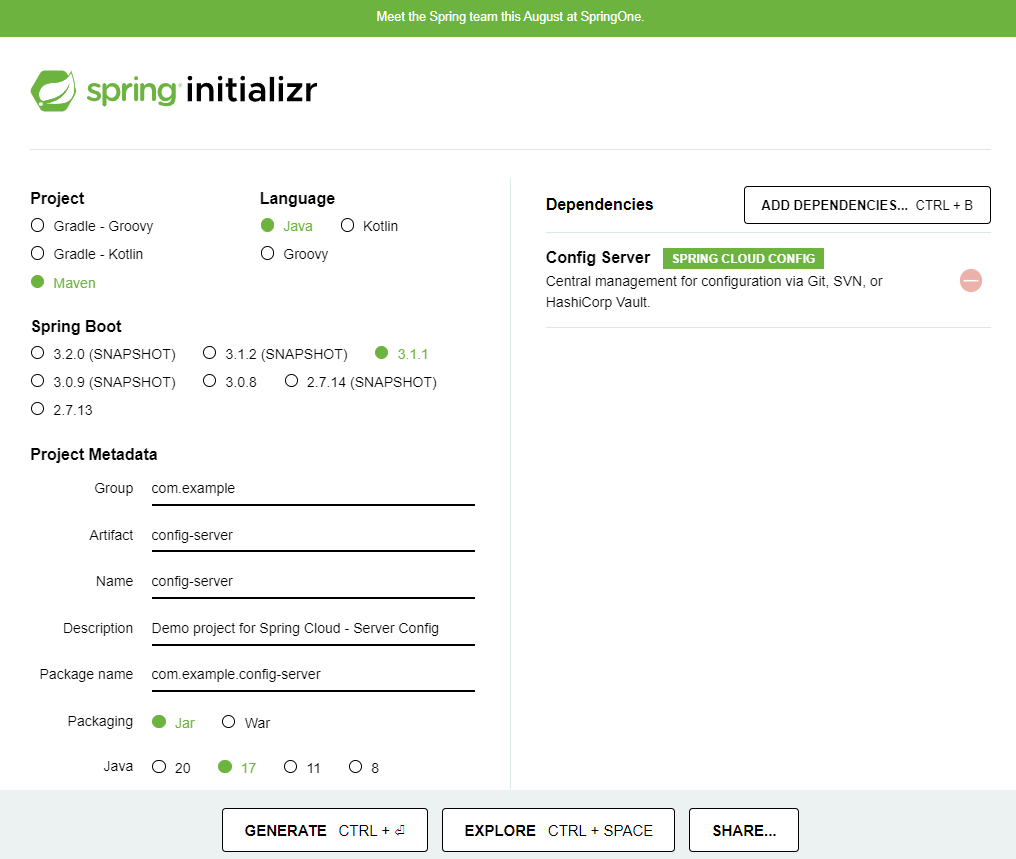Select Maven project type
Screen dimensions: 1016x859
coord(63,282)
